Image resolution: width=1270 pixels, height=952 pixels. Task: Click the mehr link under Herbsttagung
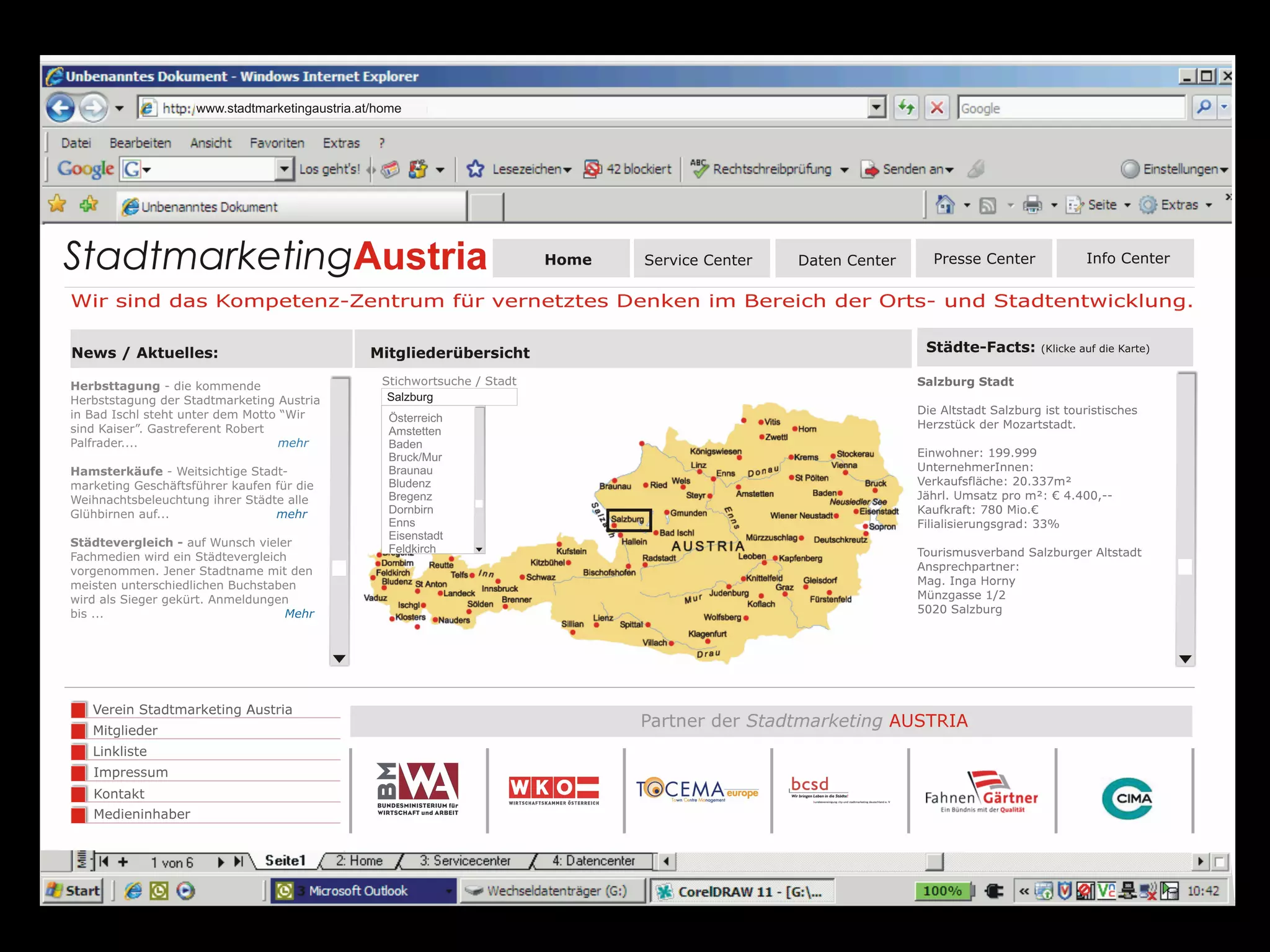(x=293, y=443)
